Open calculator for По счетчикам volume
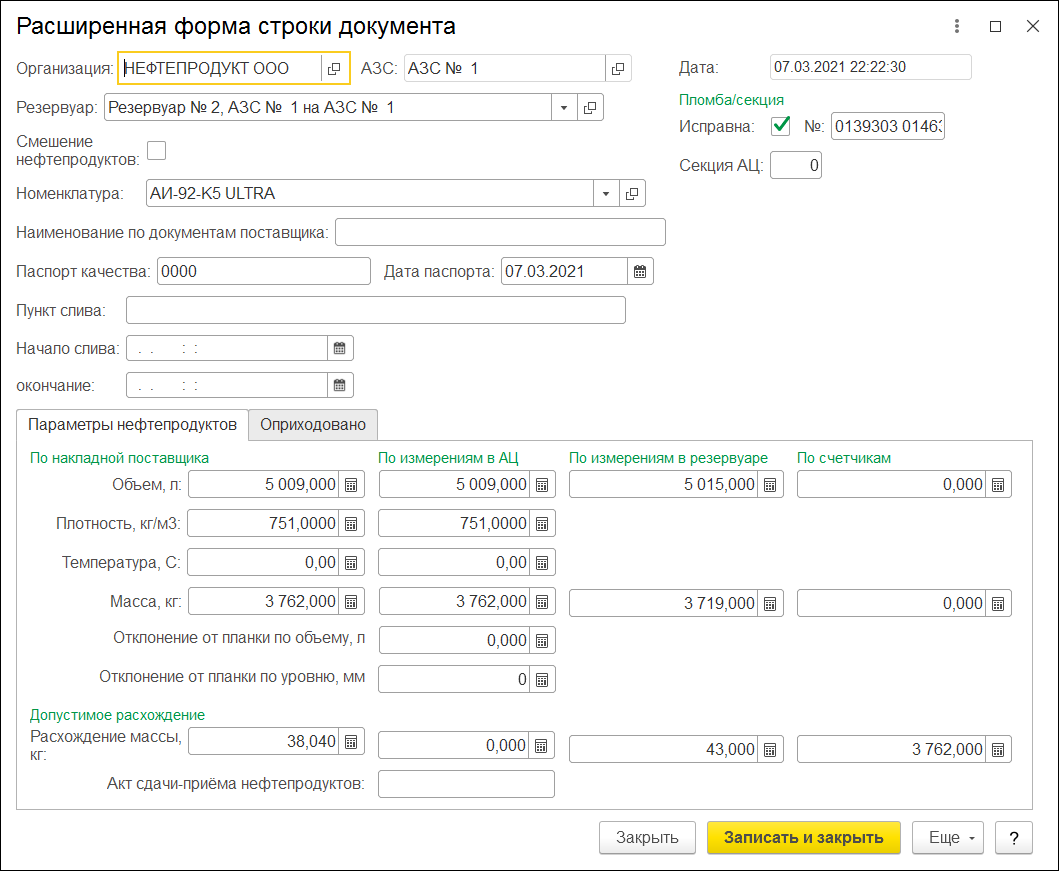Screen dimensions: 1059x871 [998, 485]
